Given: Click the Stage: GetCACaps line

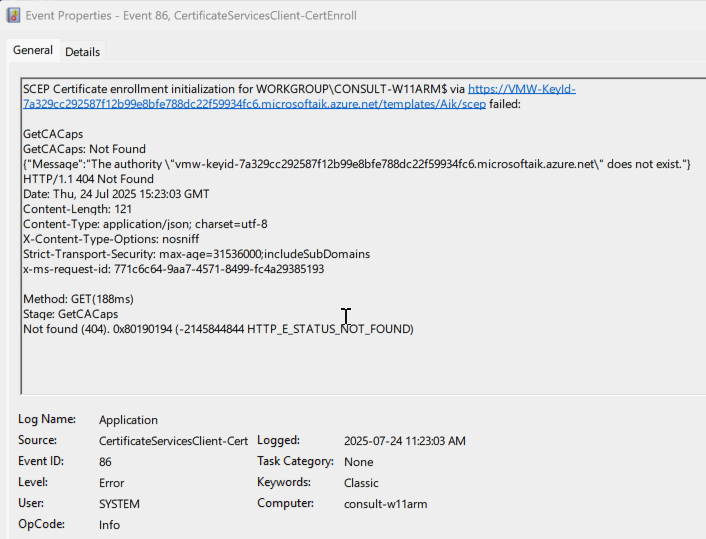Looking at the screenshot, I should [x=71, y=314].
